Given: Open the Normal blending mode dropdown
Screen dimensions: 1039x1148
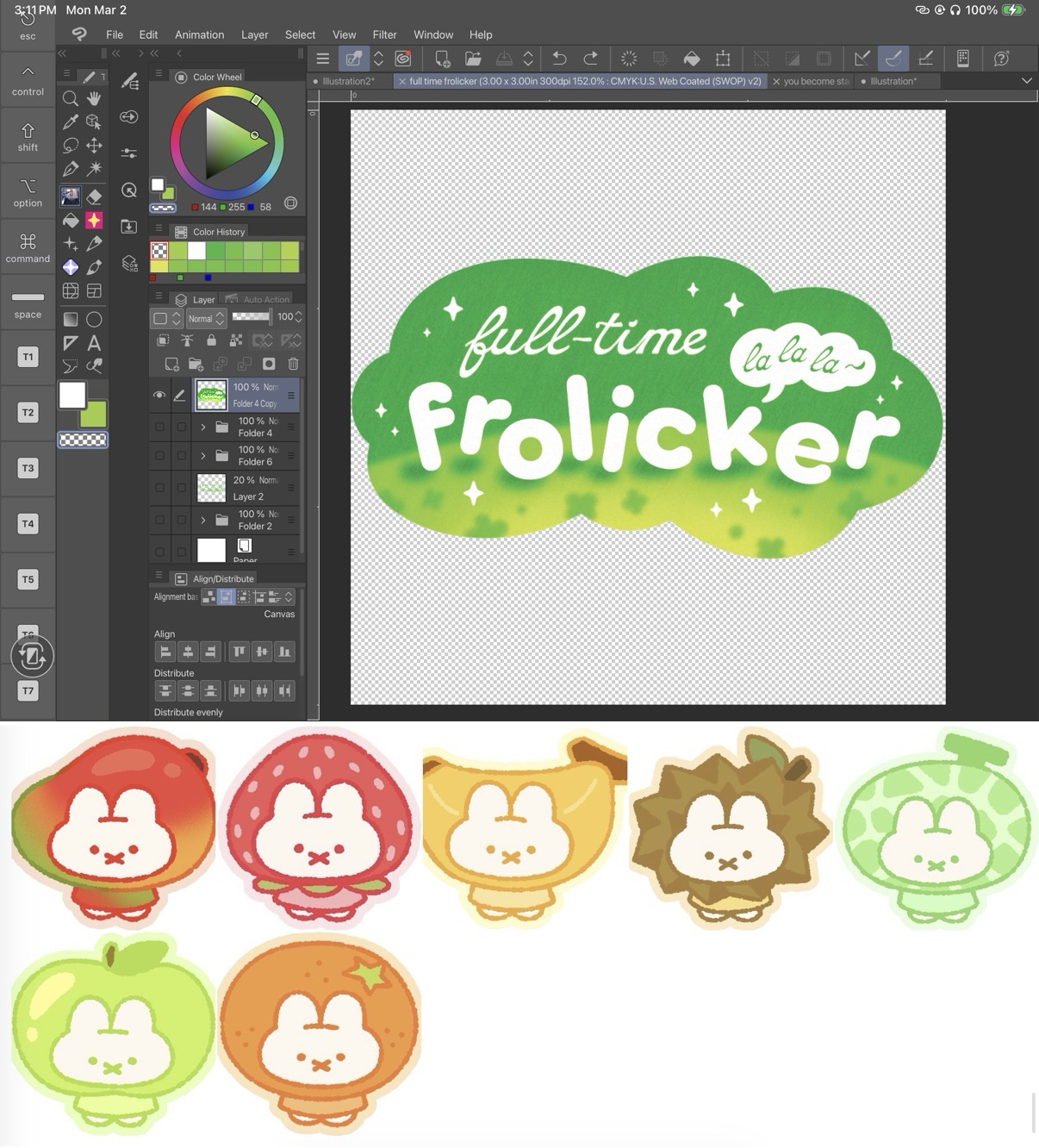Looking at the screenshot, I should coord(206,318).
